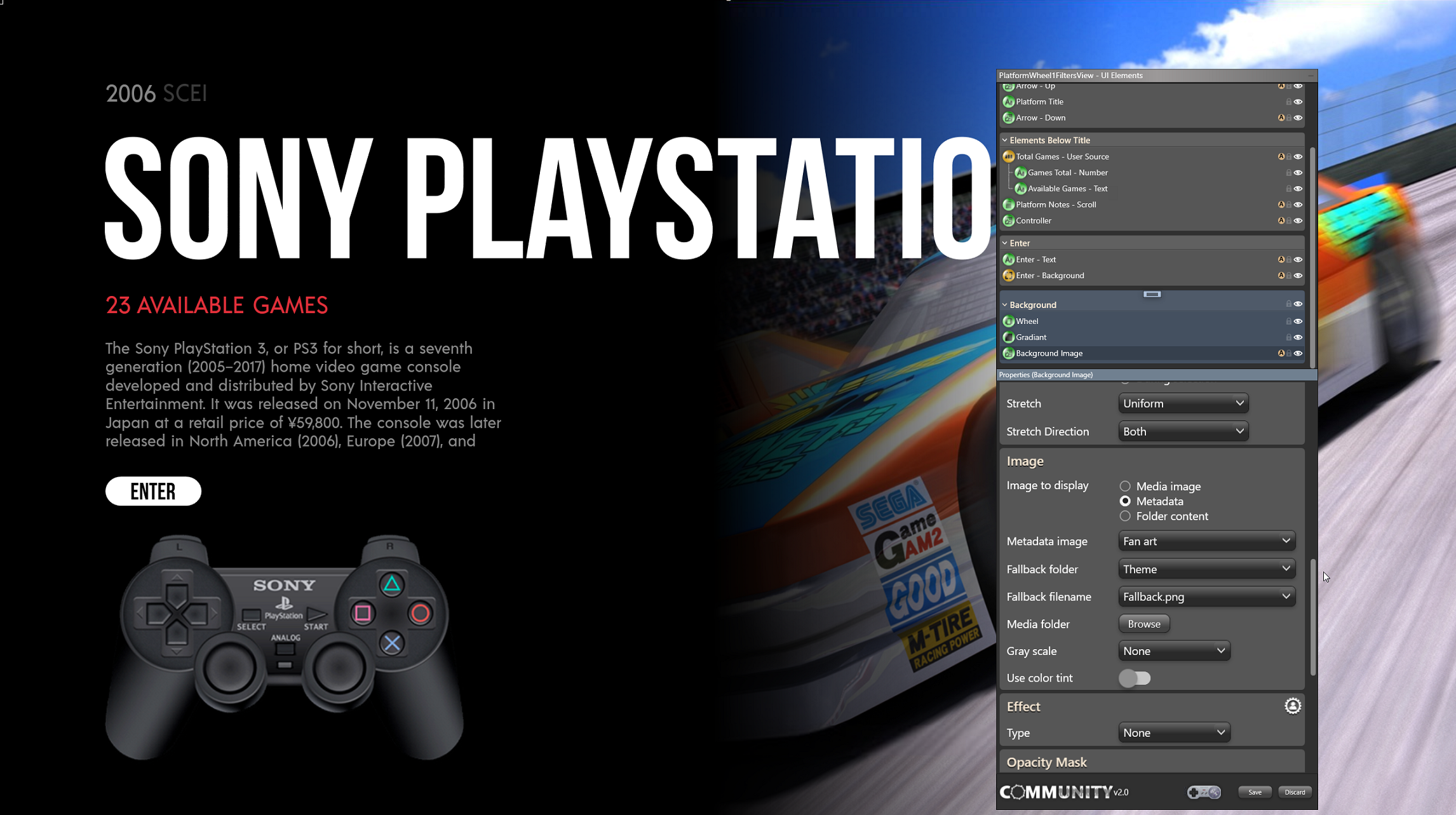Click the Properties (Background Image) header
1456x815 pixels.
coord(1156,375)
